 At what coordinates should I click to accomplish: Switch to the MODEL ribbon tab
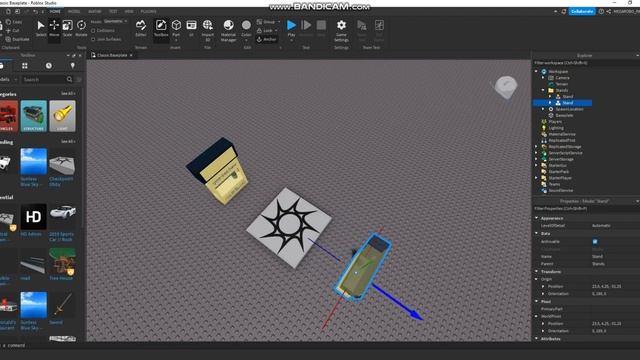(x=74, y=11)
